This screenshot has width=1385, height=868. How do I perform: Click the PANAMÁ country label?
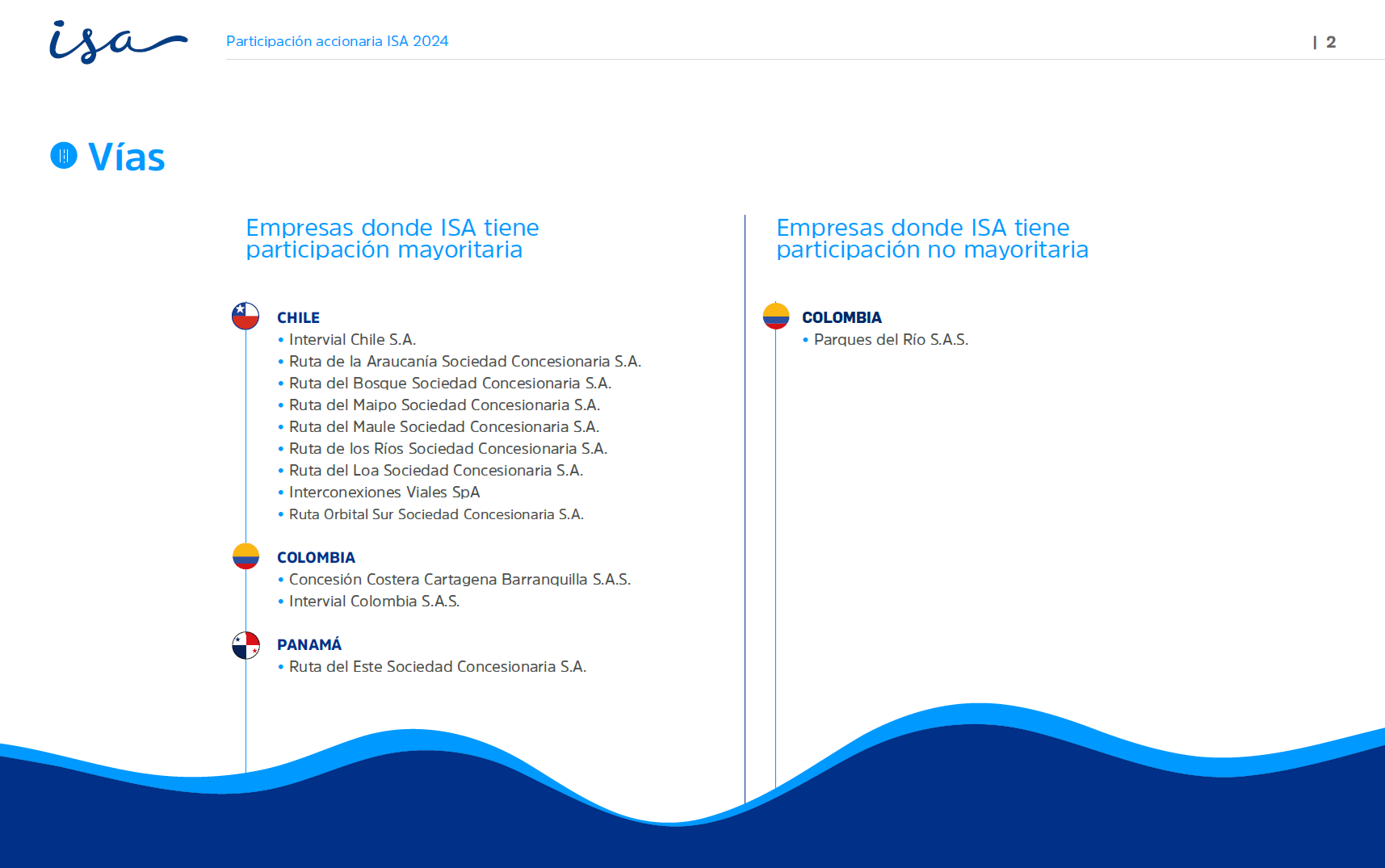309,644
